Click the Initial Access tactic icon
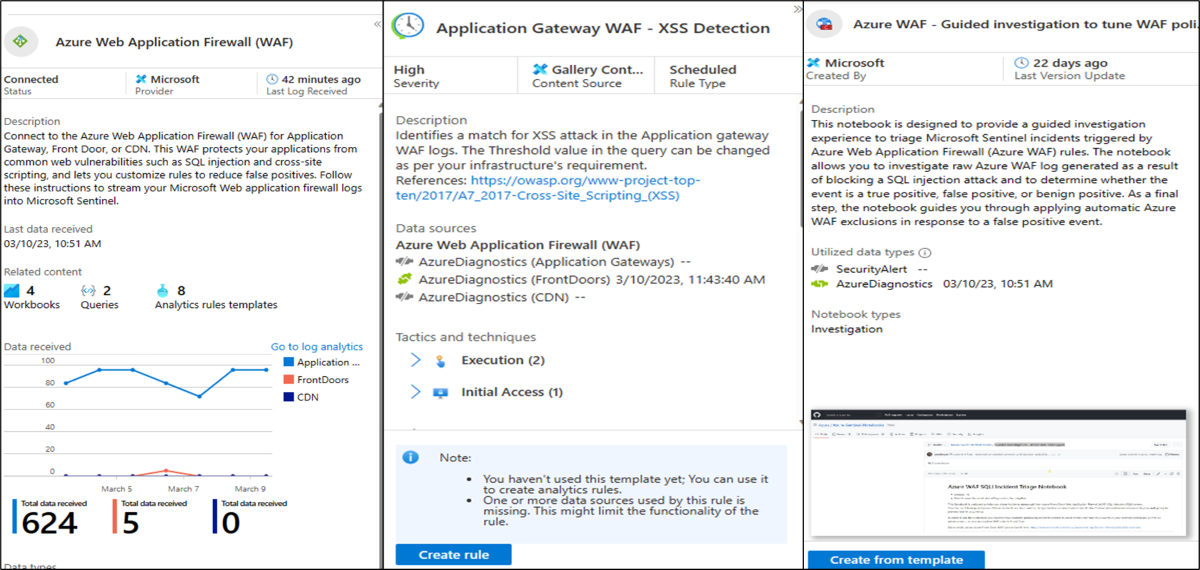Viewport: 1200px width, 570px height. pos(440,393)
